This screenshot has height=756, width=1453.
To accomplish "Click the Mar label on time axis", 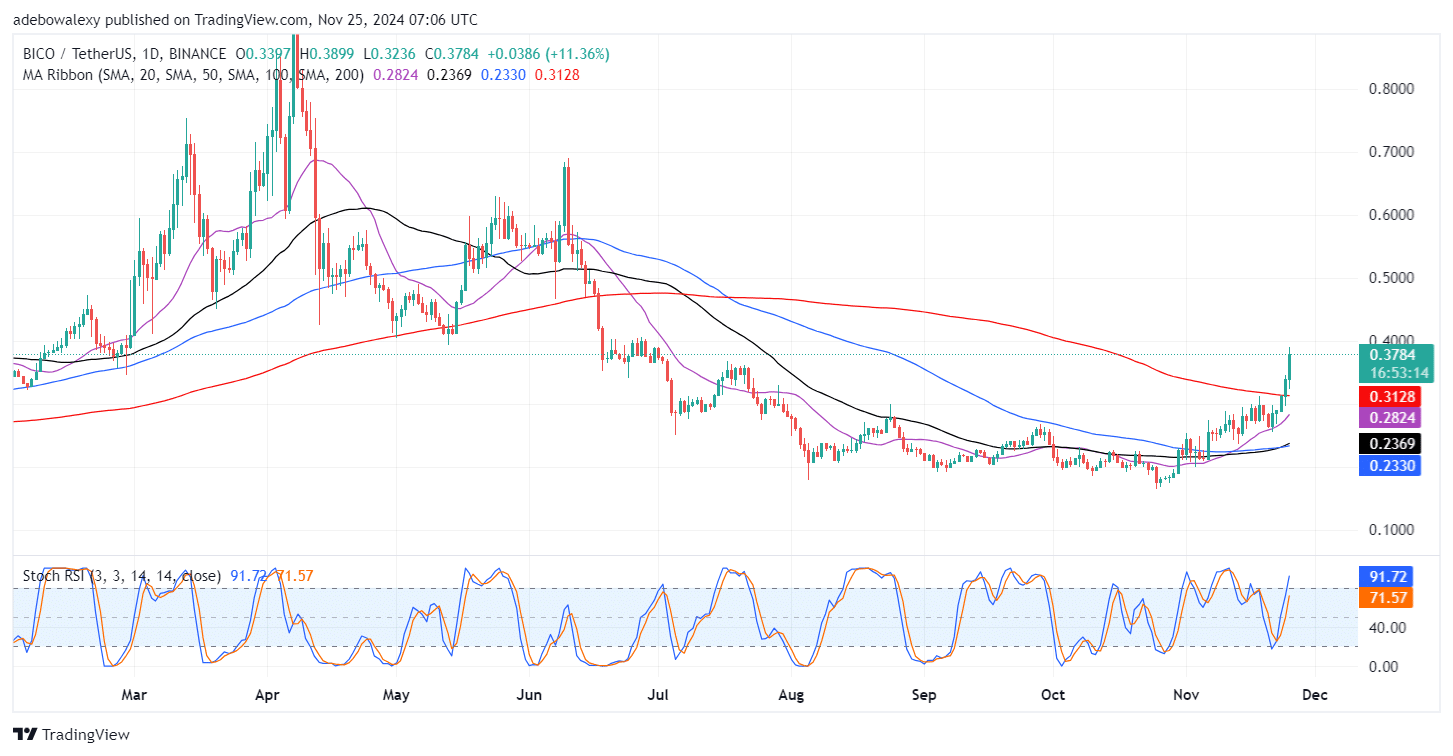I will (x=135, y=694).
